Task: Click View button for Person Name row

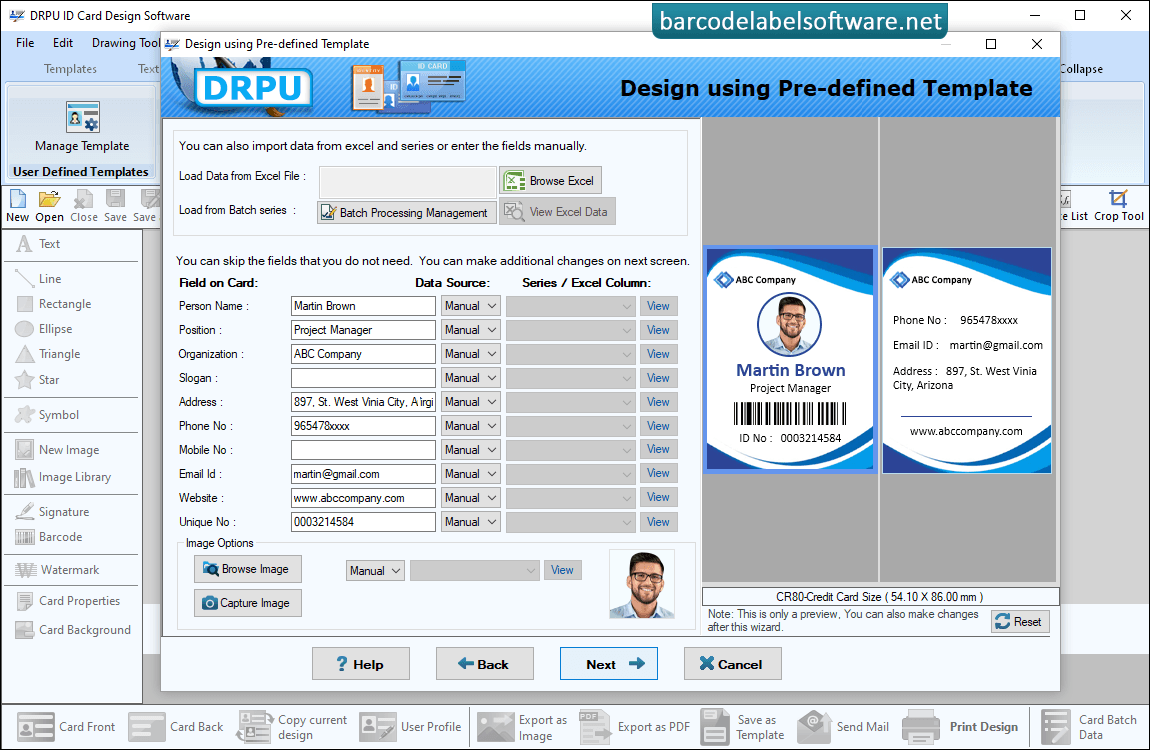Action: click(x=658, y=306)
